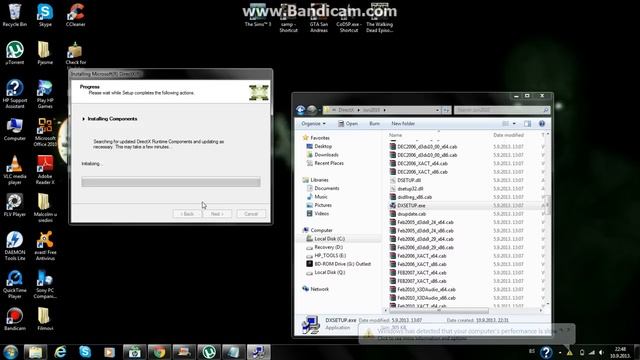
Task: Expand the arrow after DirectX in breadcrumb
Action: pyautogui.click(x=359, y=110)
